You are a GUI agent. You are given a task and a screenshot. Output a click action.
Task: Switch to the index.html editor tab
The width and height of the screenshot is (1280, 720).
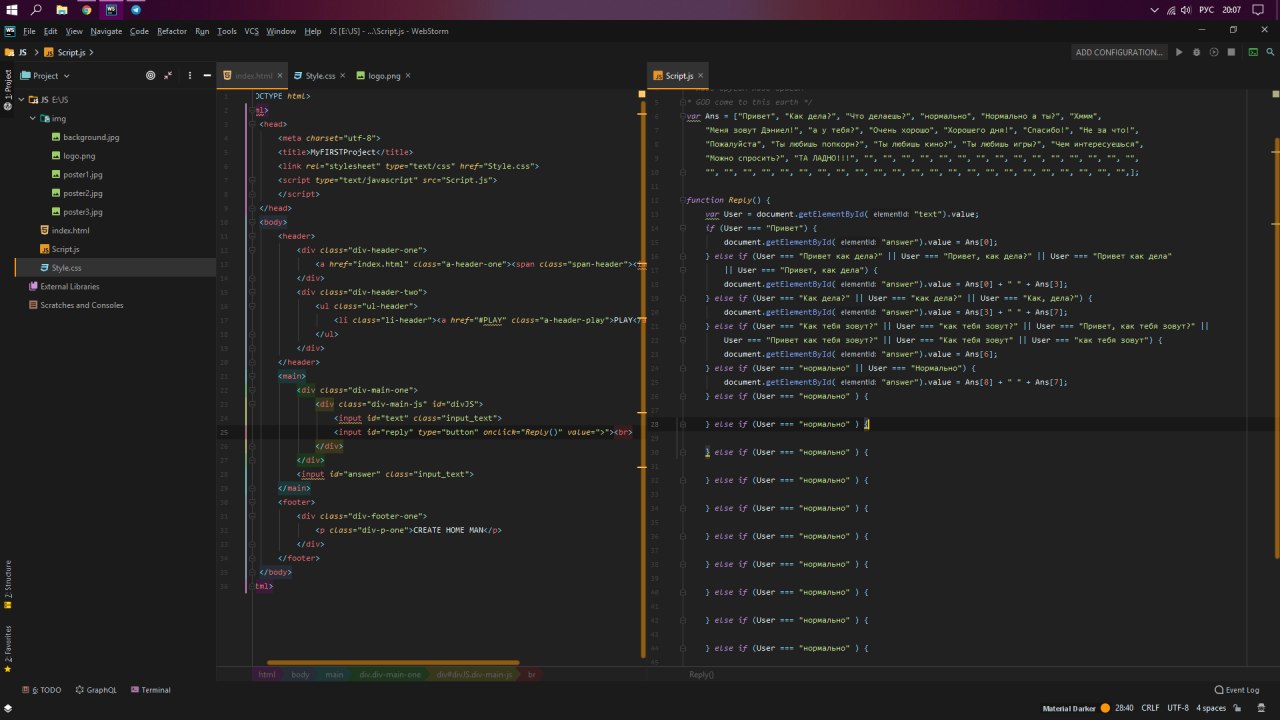pyautogui.click(x=253, y=76)
